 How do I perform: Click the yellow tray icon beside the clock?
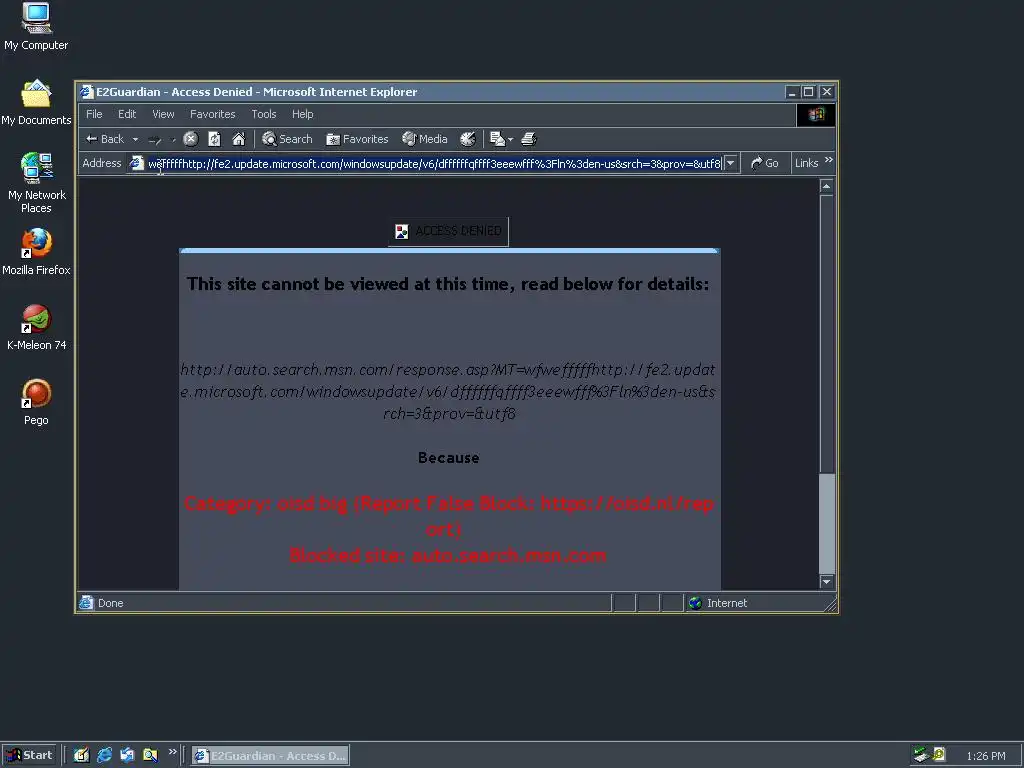(939, 755)
